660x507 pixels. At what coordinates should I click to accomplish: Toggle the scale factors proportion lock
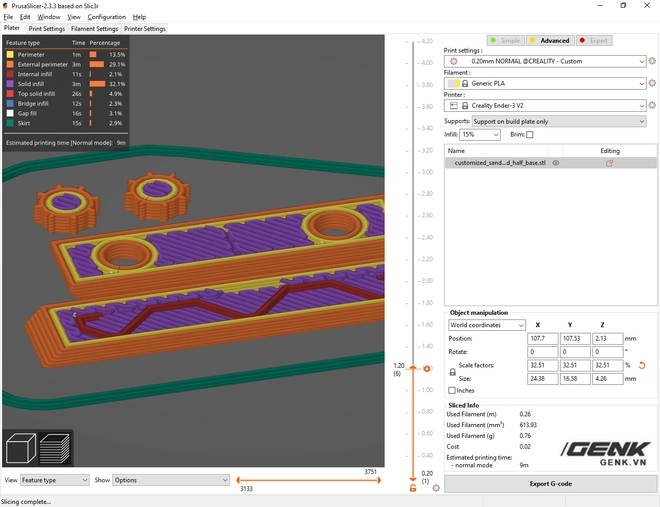coord(452,372)
